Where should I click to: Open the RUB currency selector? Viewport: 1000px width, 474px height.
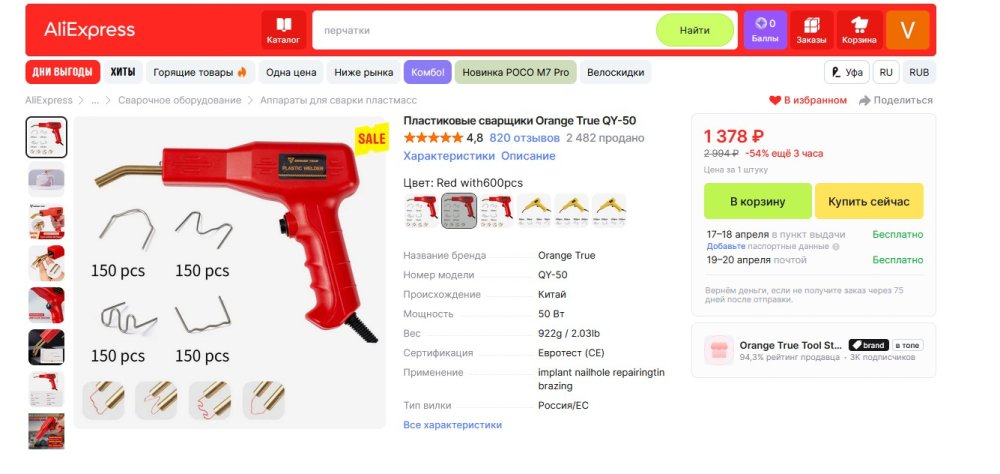(x=919, y=72)
